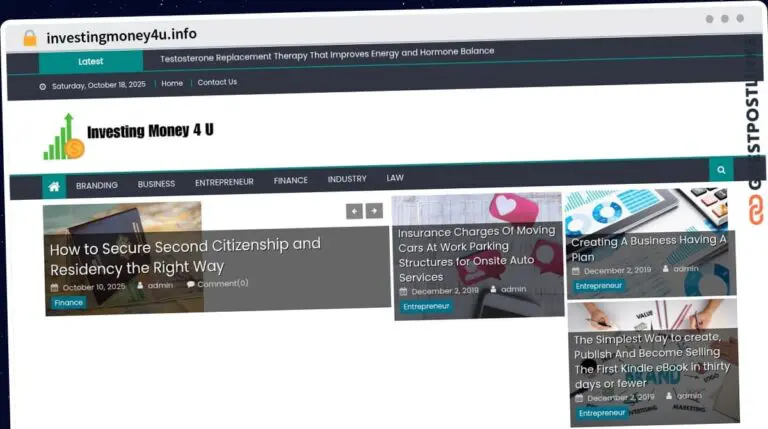Screen dimensions: 768x429
Task: Click the padlock icon in address bar
Action: click(x=30, y=38)
